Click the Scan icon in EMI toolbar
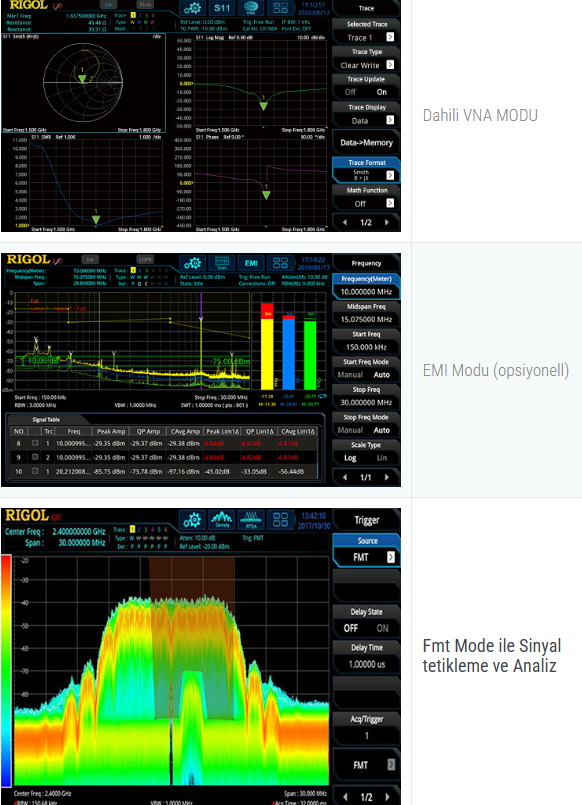 pos(222,263)
